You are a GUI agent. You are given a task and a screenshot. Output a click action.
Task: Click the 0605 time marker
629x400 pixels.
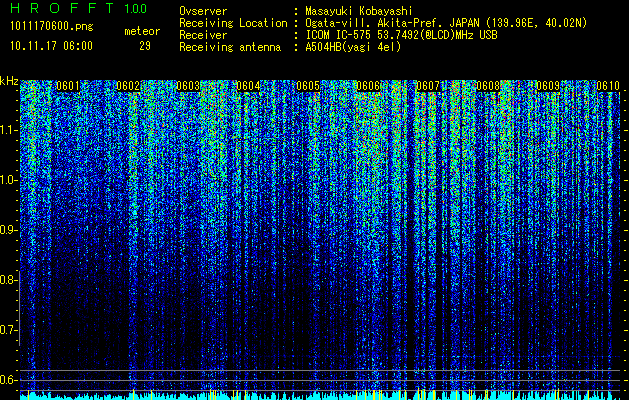tap(308, 86)
